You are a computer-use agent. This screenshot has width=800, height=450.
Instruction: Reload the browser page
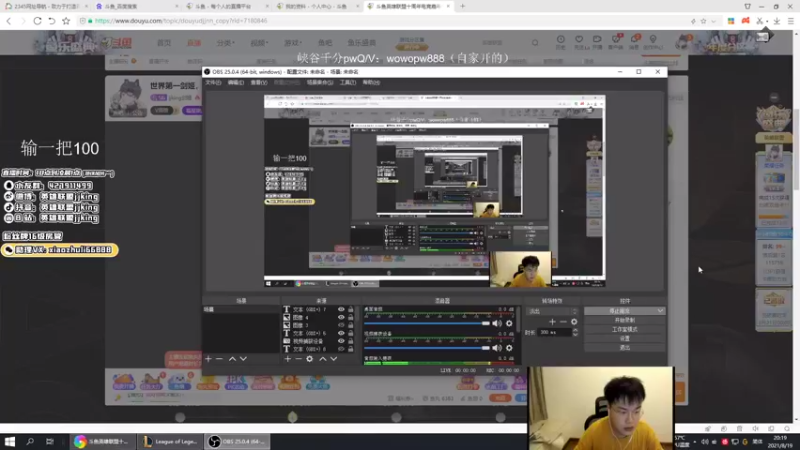(37, 21)
